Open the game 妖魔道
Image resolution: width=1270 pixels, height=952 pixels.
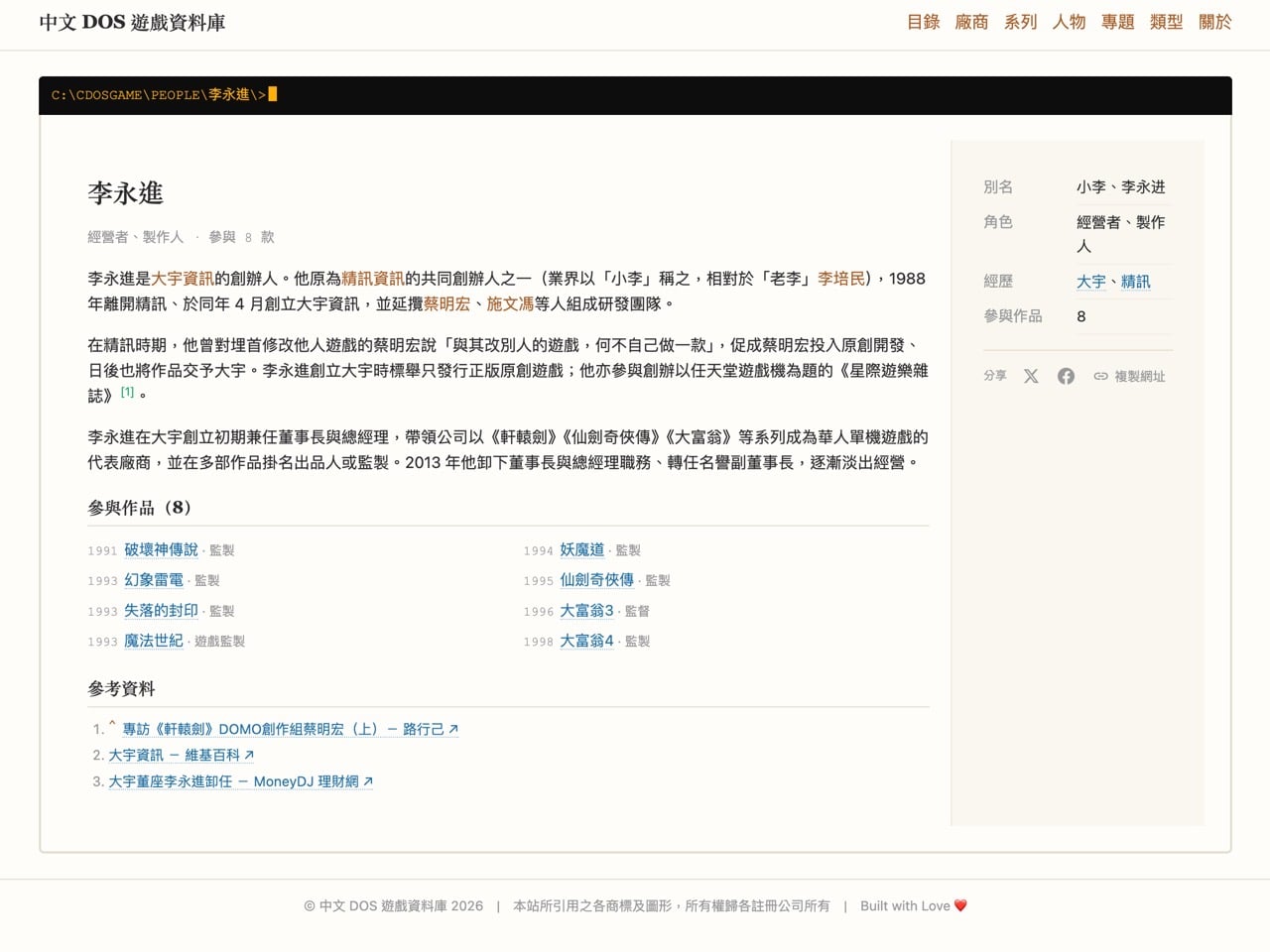581,549
